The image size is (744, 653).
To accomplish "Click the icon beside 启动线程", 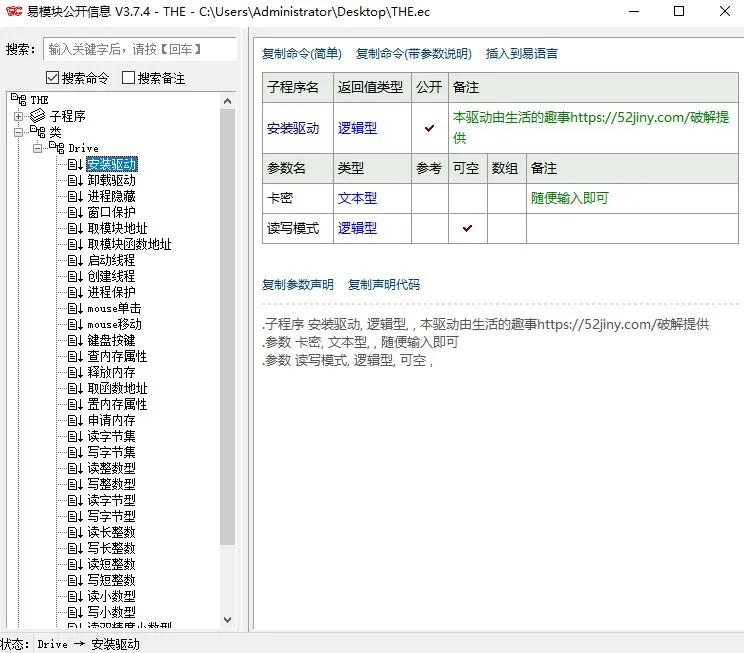I will [x=75, y=260].
